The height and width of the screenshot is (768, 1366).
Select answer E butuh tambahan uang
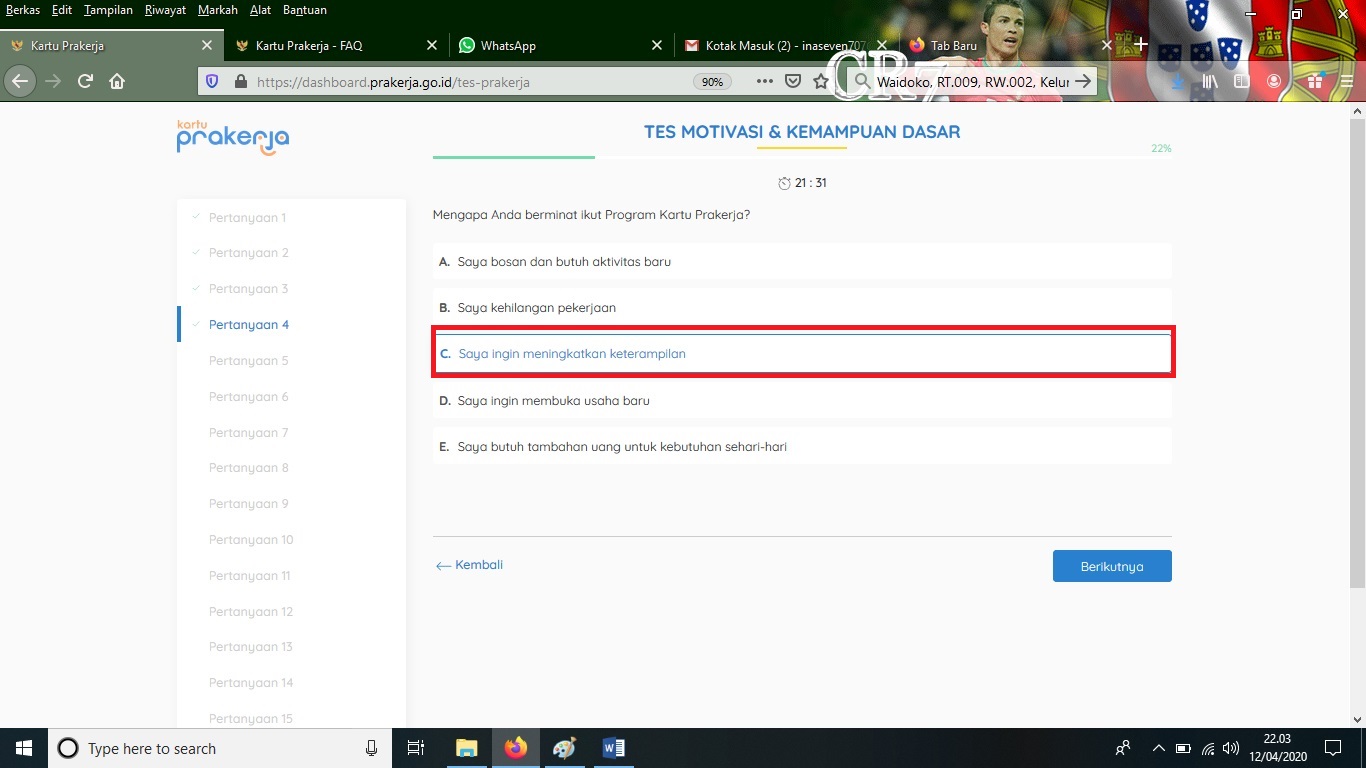click(802, 446)
